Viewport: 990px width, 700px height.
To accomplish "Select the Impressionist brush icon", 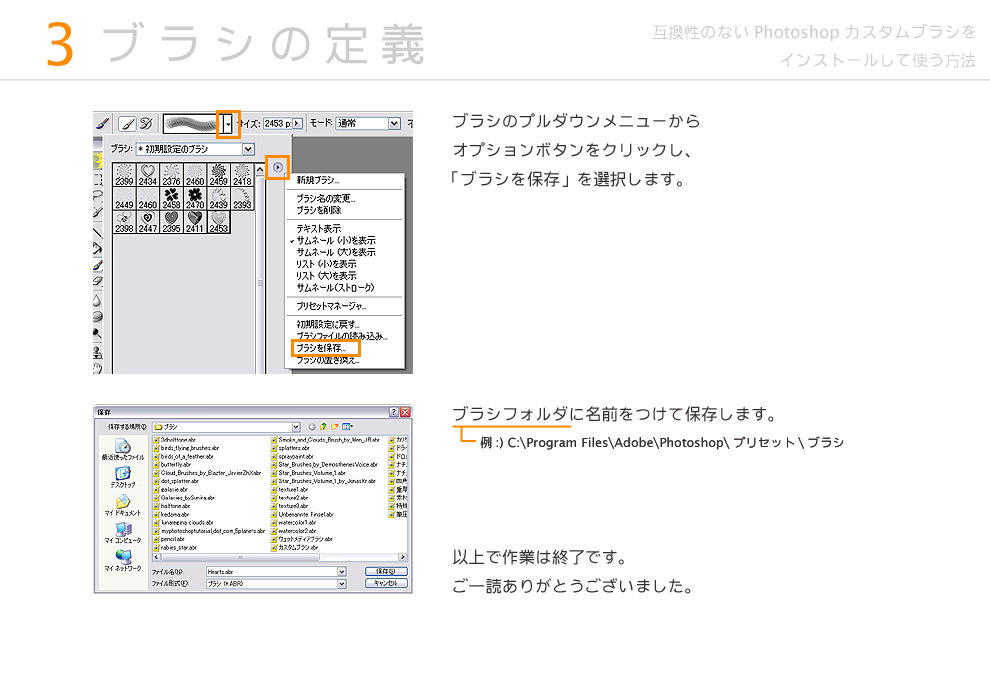I will [146, 123].
